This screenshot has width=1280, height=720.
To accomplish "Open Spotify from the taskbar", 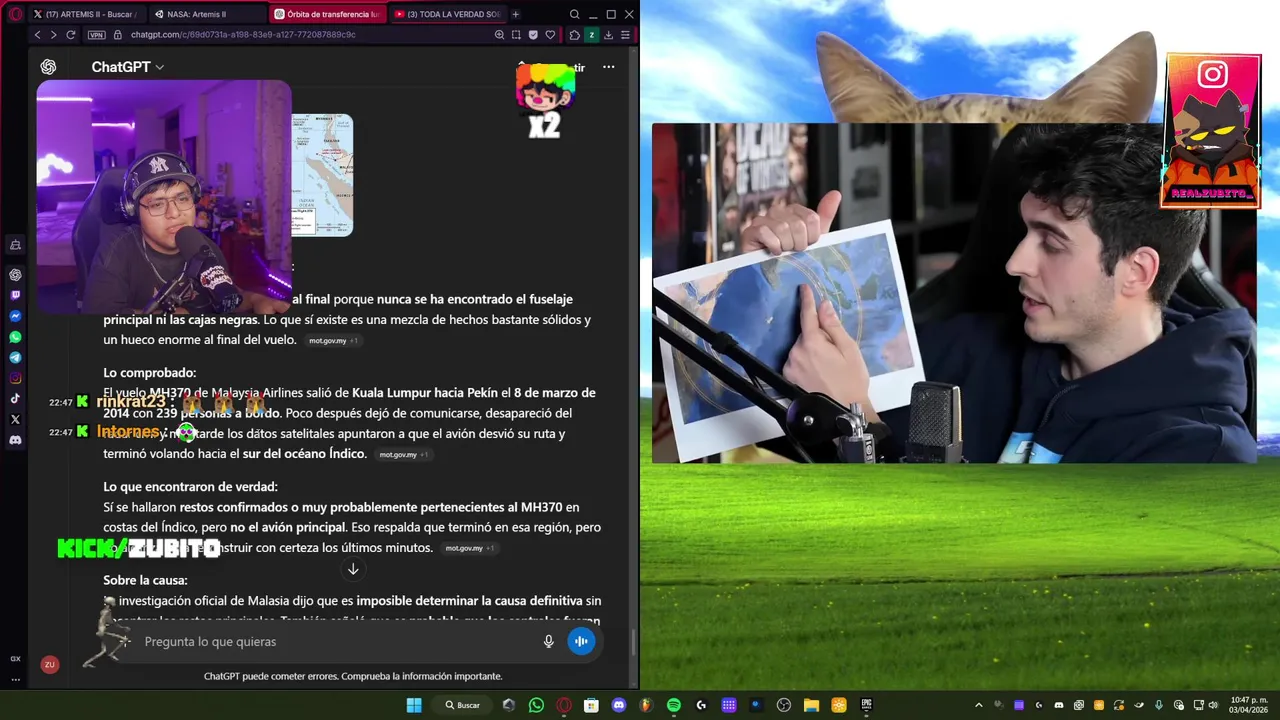I will (674, 705).
